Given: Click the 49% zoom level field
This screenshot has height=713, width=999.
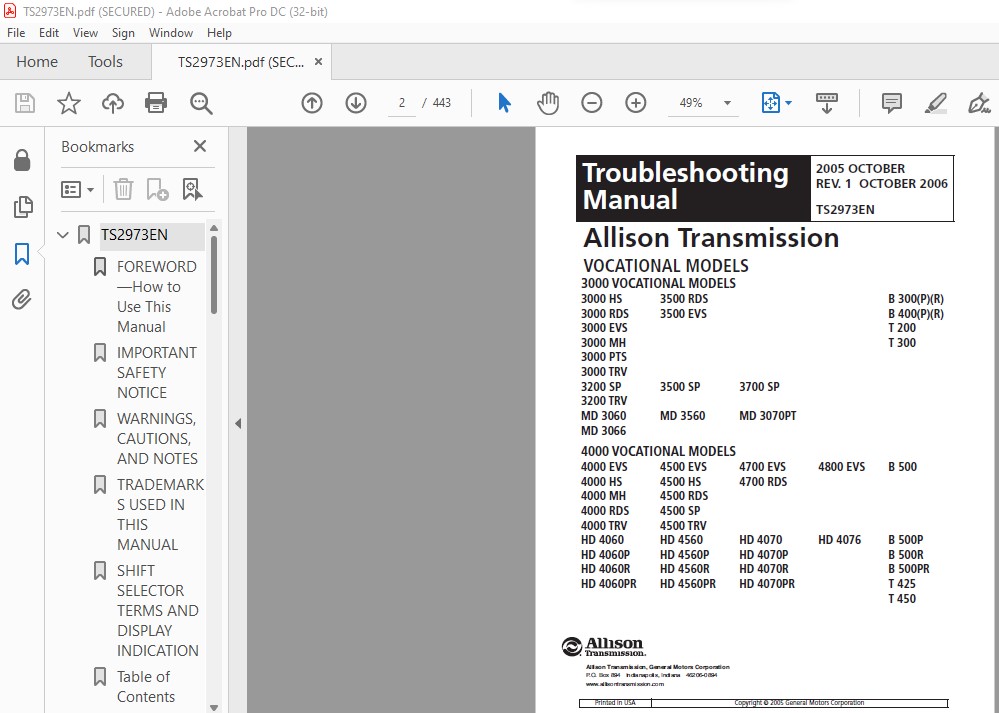Looking at the screenshot, I should pyautogui.click(x=691, y=103).
